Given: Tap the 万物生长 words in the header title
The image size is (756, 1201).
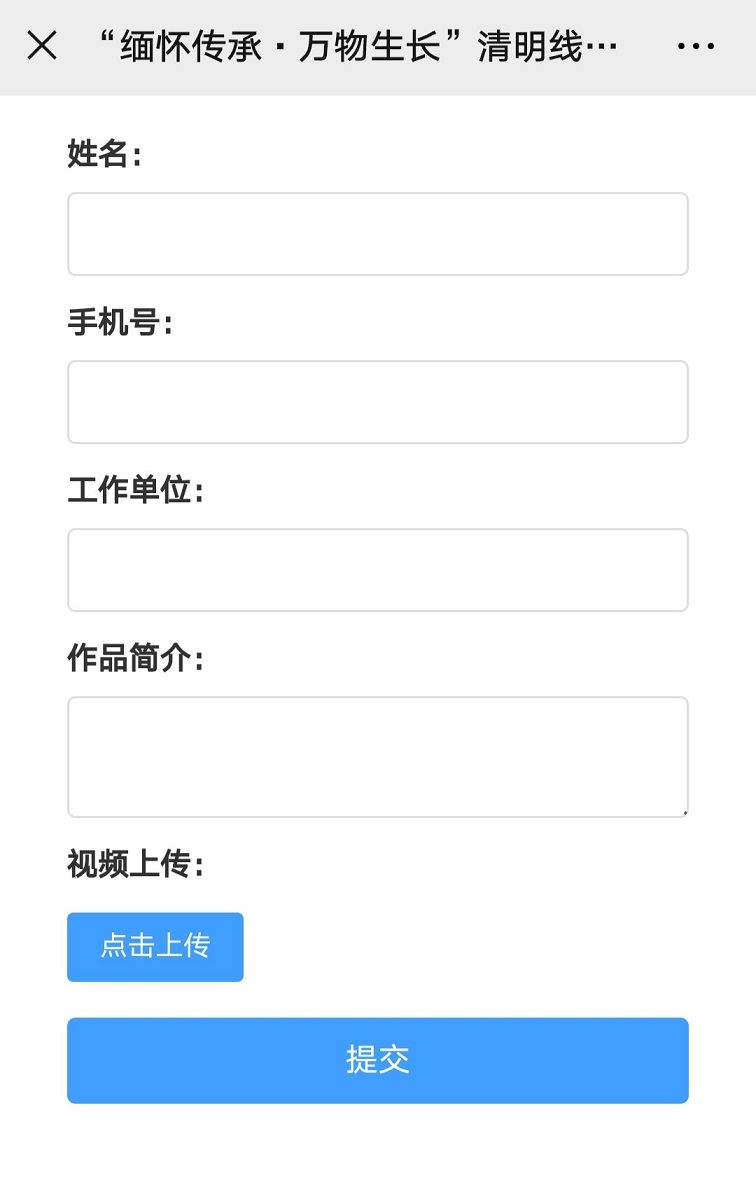Looking at the screenshot, I should click(370, 47).
